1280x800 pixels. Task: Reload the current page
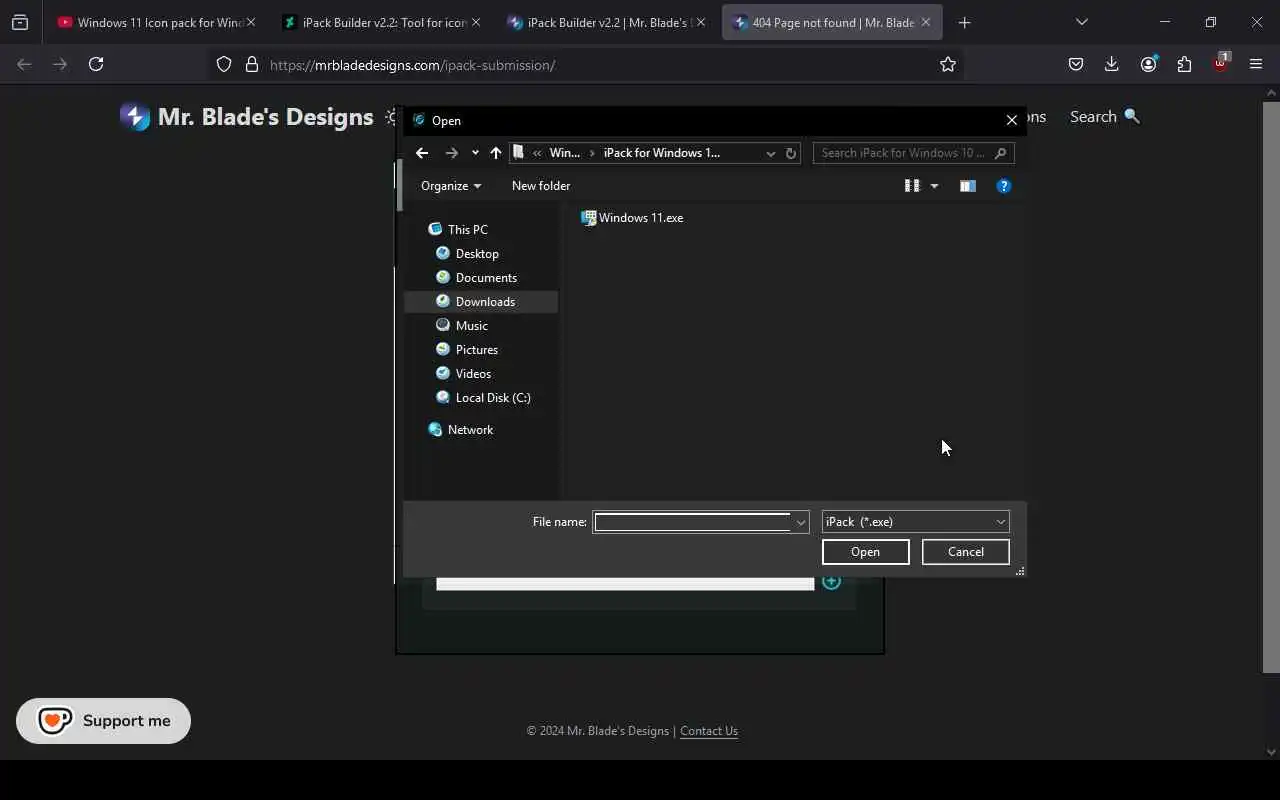pyautogui.click(x=96, y=64)
